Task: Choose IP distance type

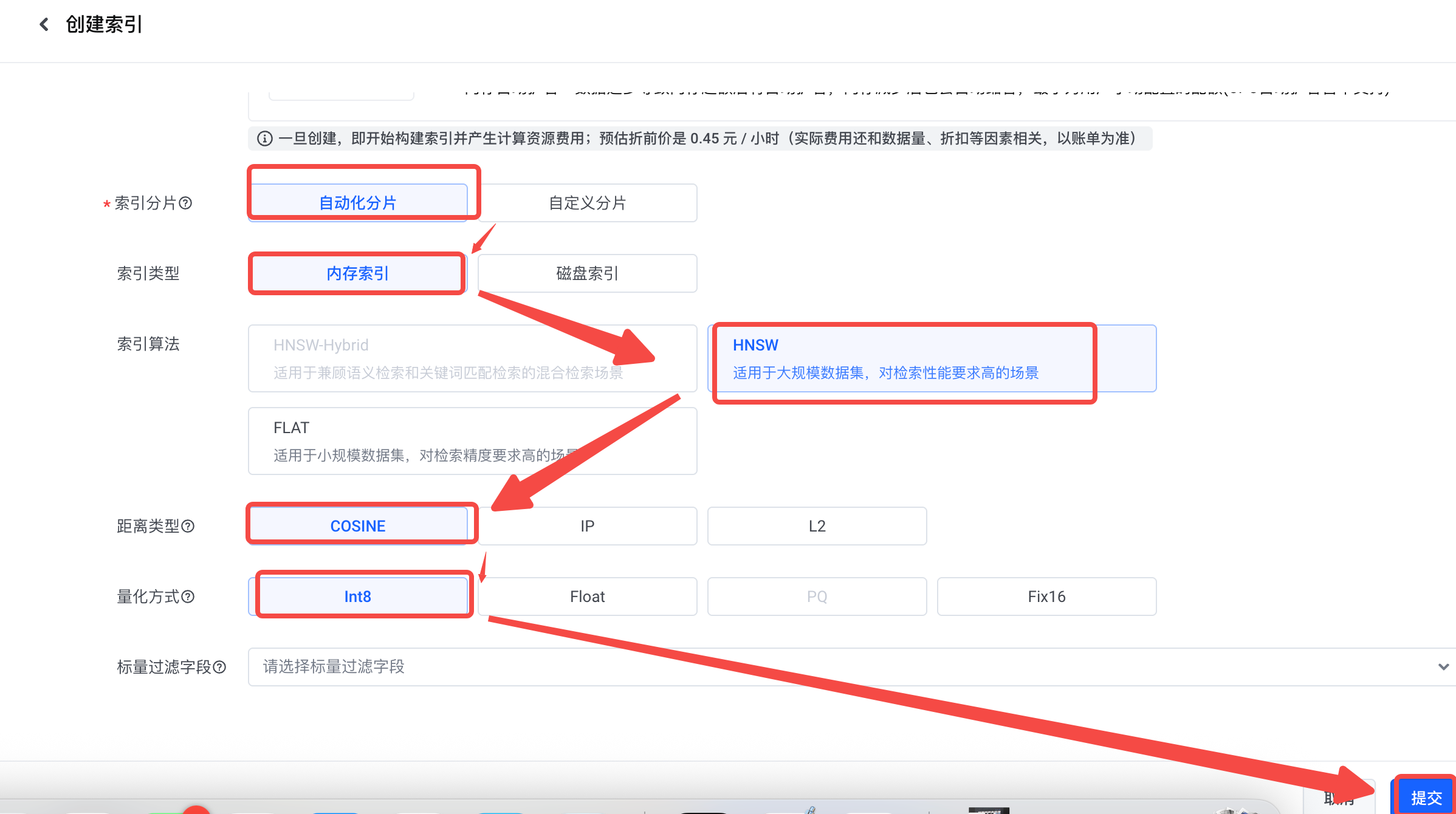Action: [588, 526]
